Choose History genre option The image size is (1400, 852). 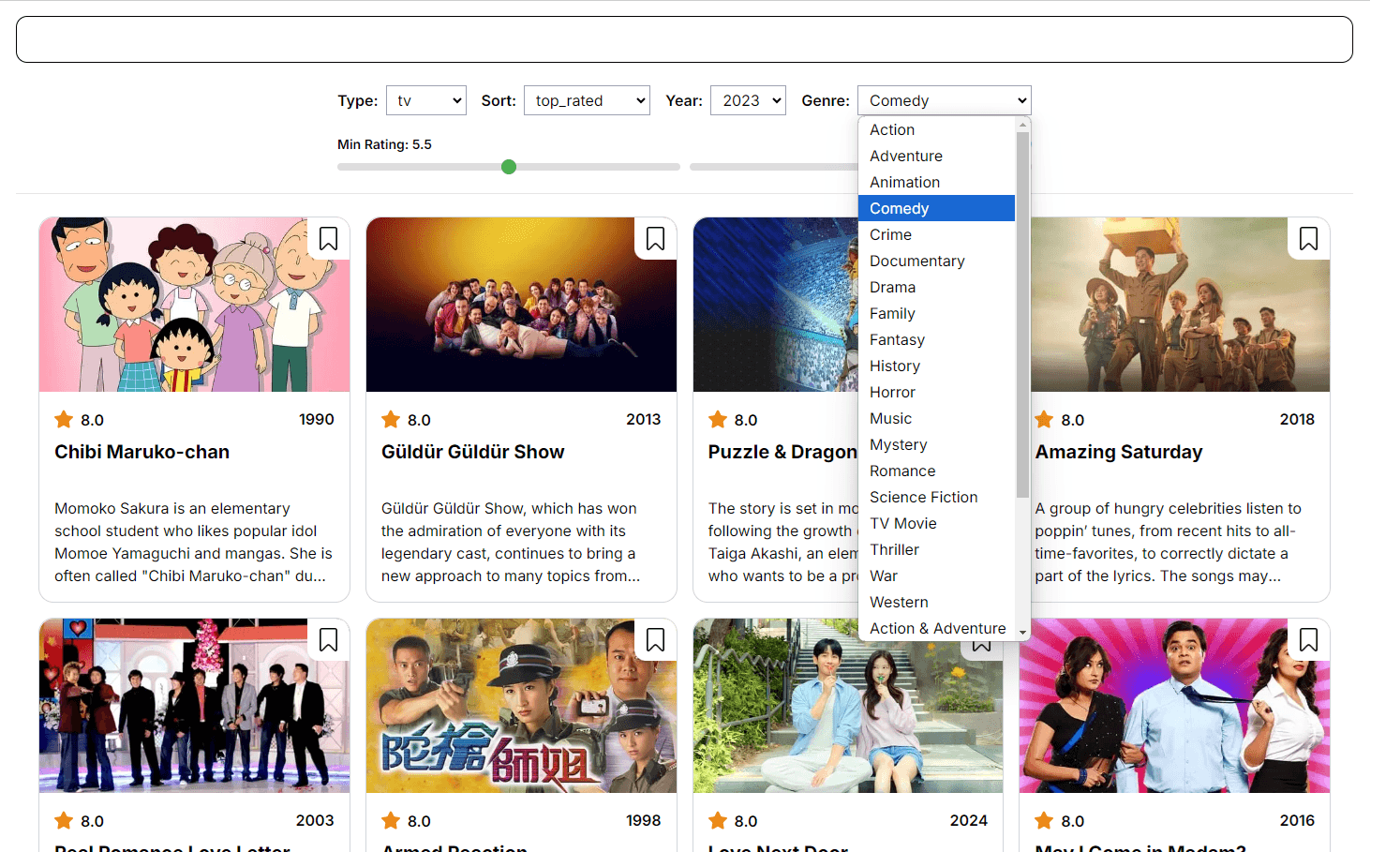click(936, 366)
